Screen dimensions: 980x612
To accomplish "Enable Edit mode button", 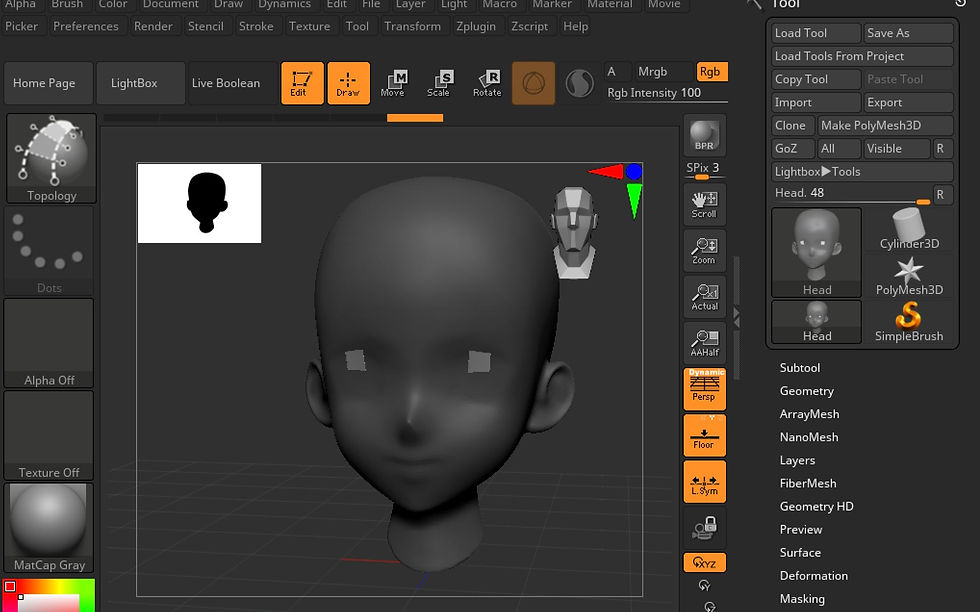I will point(302,83).
